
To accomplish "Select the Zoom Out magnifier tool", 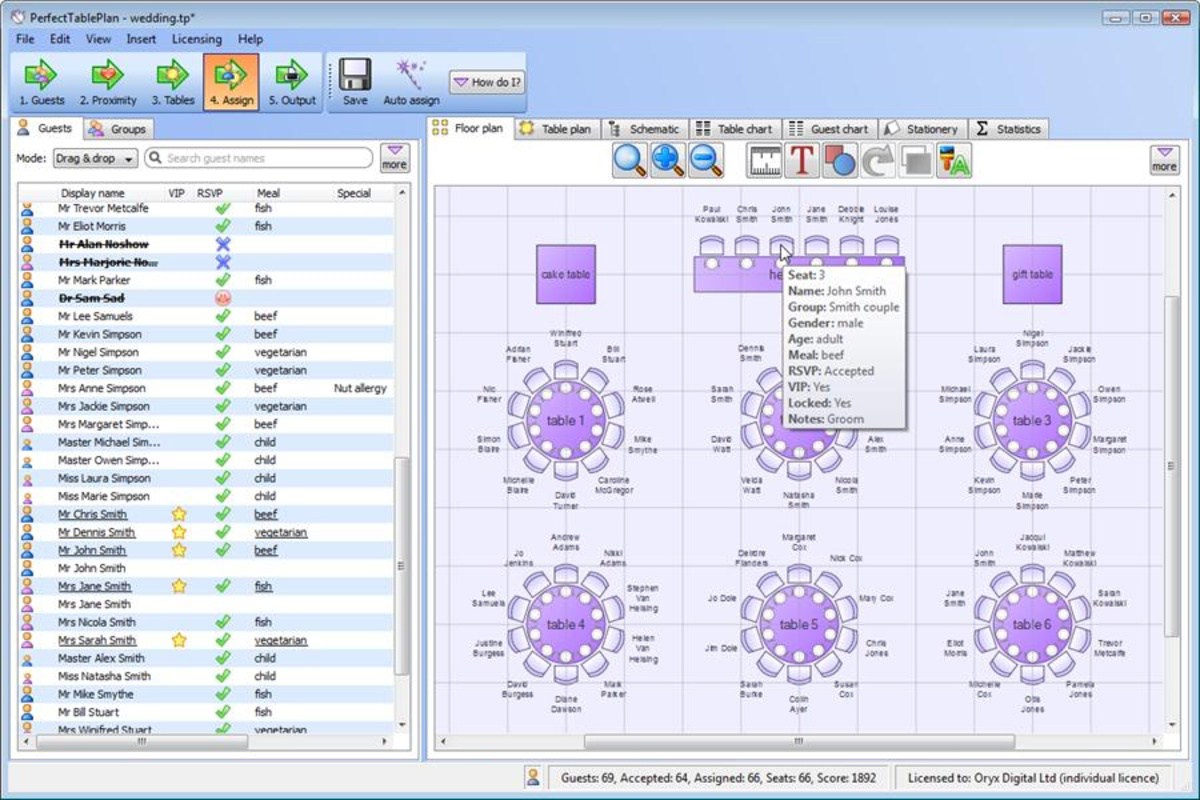I will (708, 160).
